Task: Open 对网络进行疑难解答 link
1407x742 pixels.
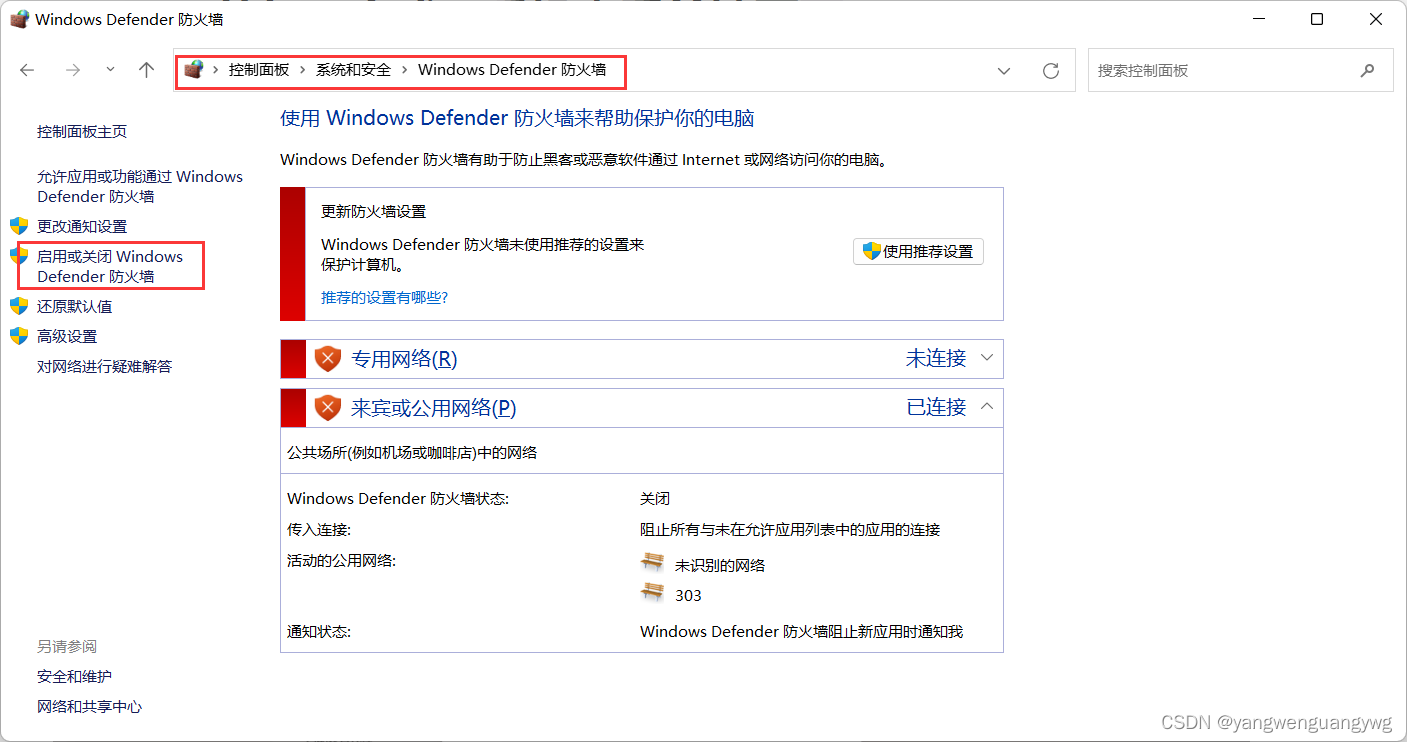Action: click(105, 366)
